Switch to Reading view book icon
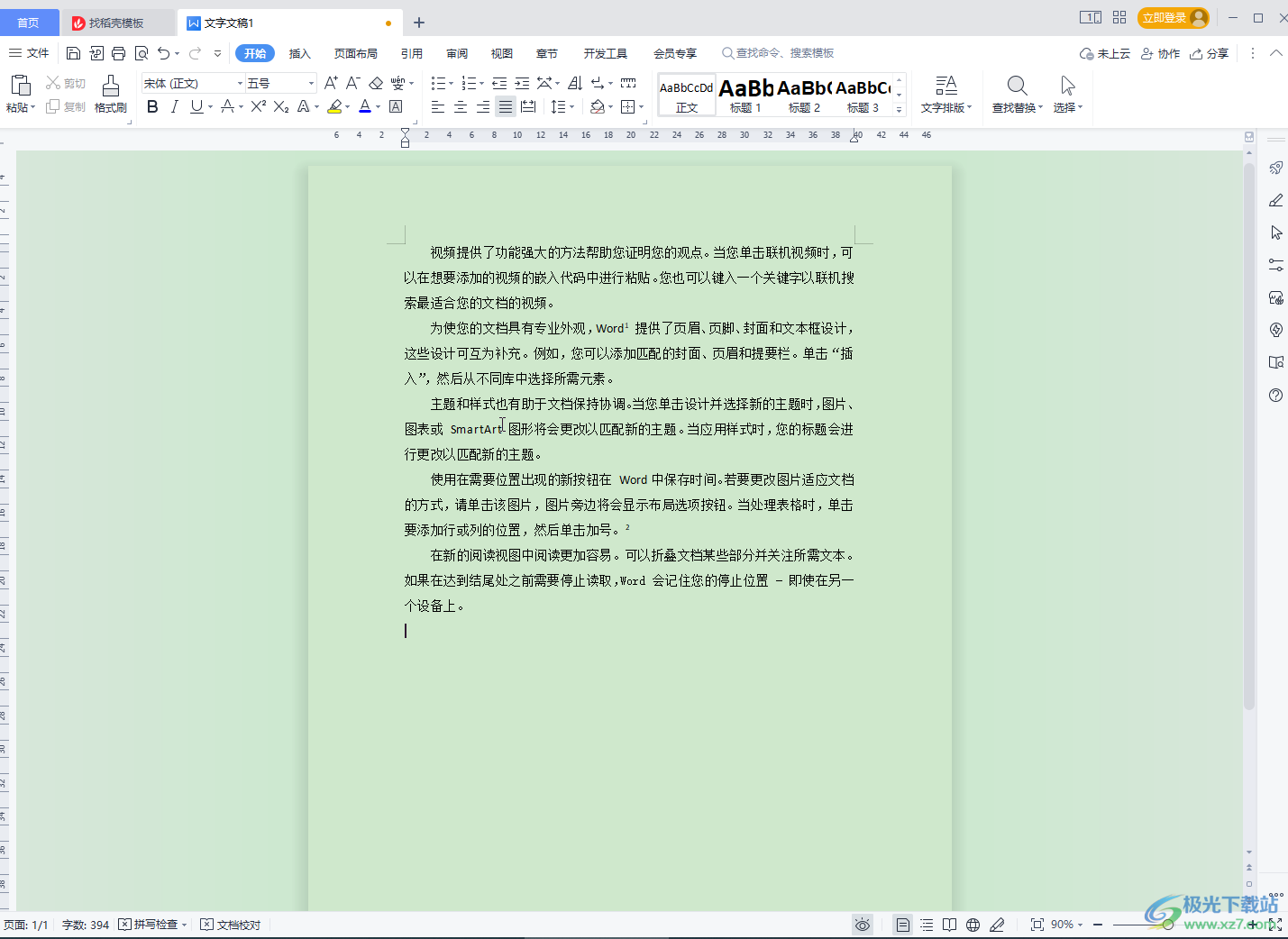The height and width of the screenshot is (939, 1288). tap(950, 925)
